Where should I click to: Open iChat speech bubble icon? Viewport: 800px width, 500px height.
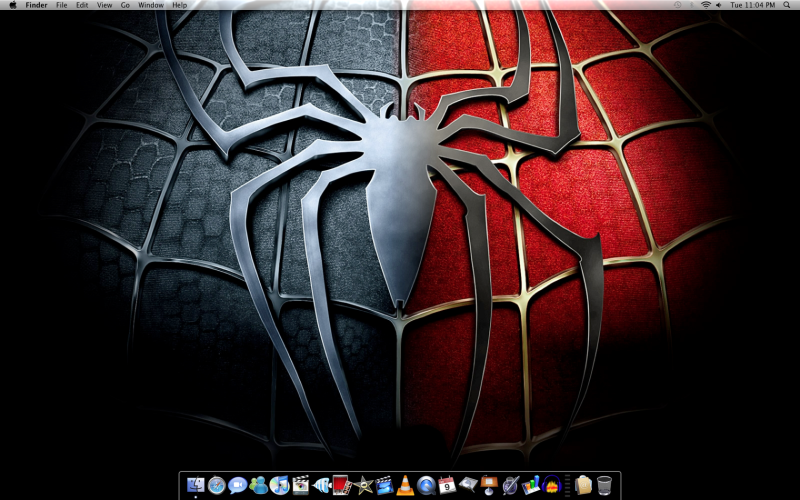coord(237,485)
